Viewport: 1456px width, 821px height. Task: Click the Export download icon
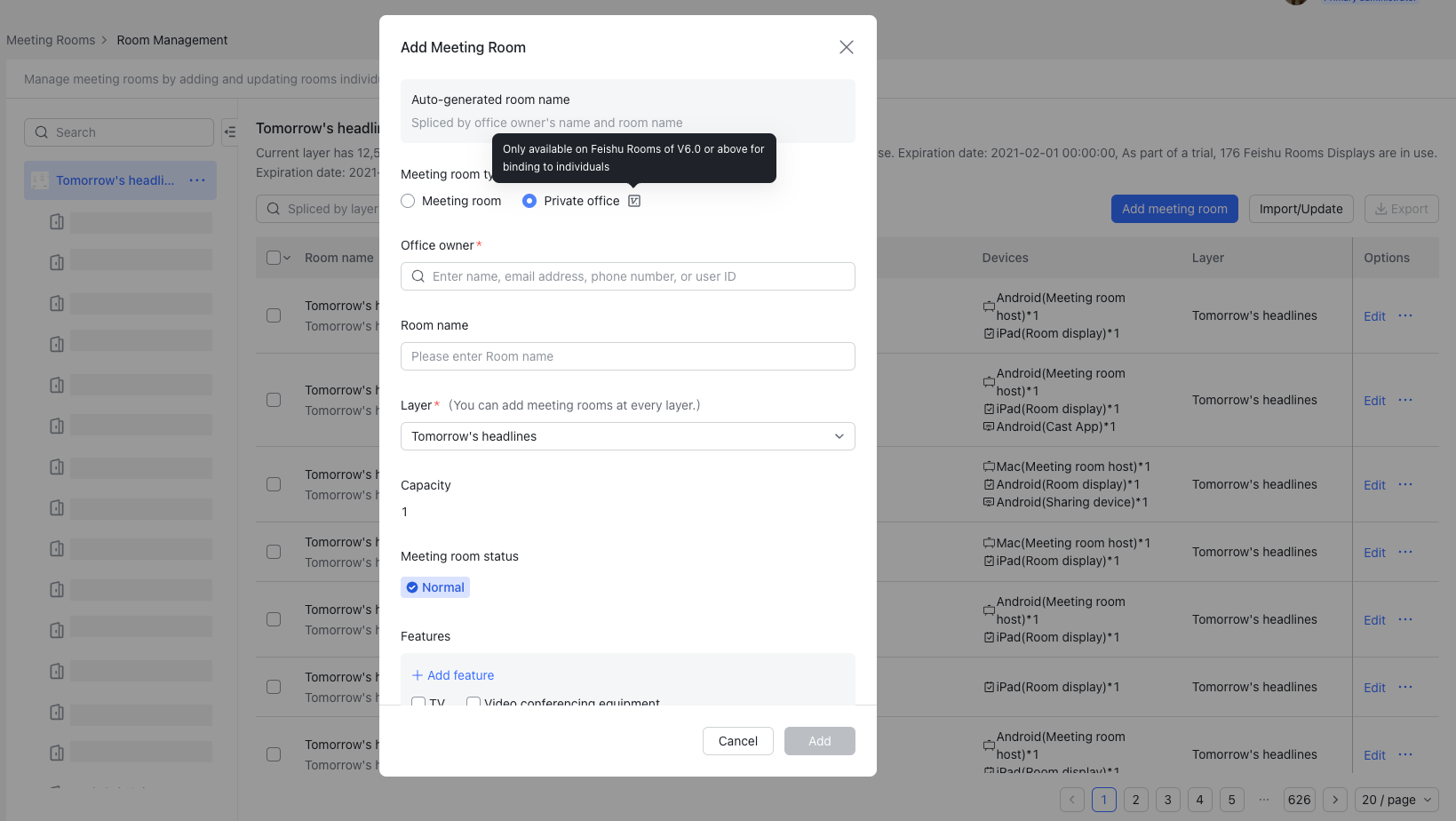point(1380,209)
